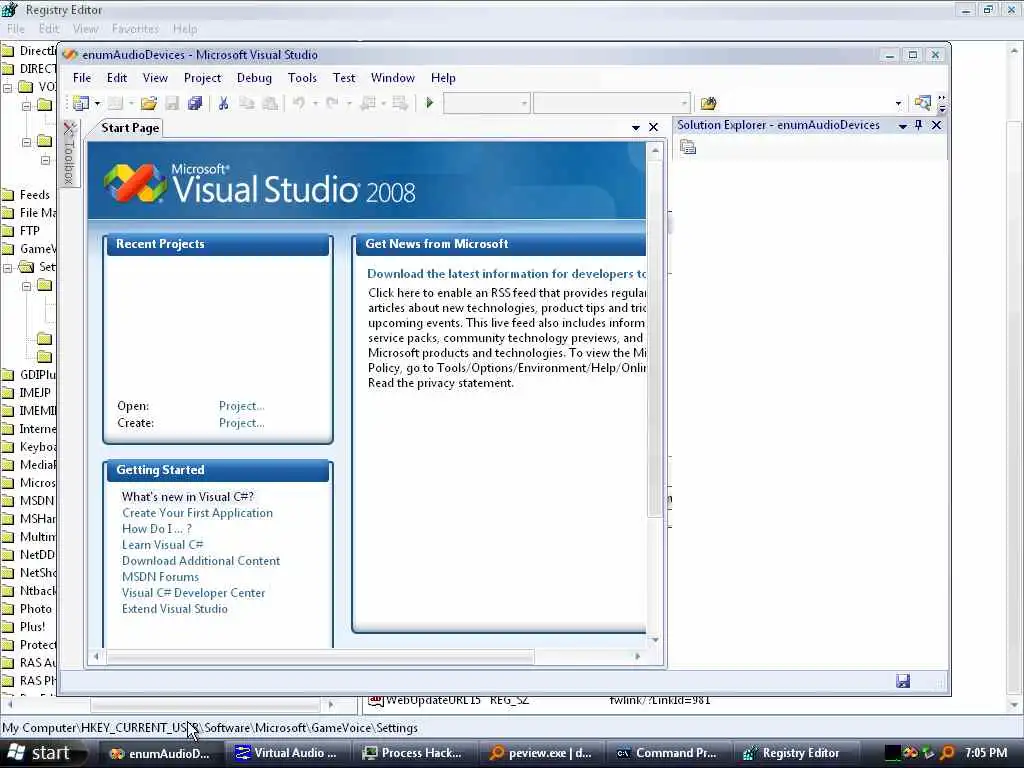Expand toolbar options overflow chevron
This screenshot has height=768, width=1024.
[x=942, y=104]
